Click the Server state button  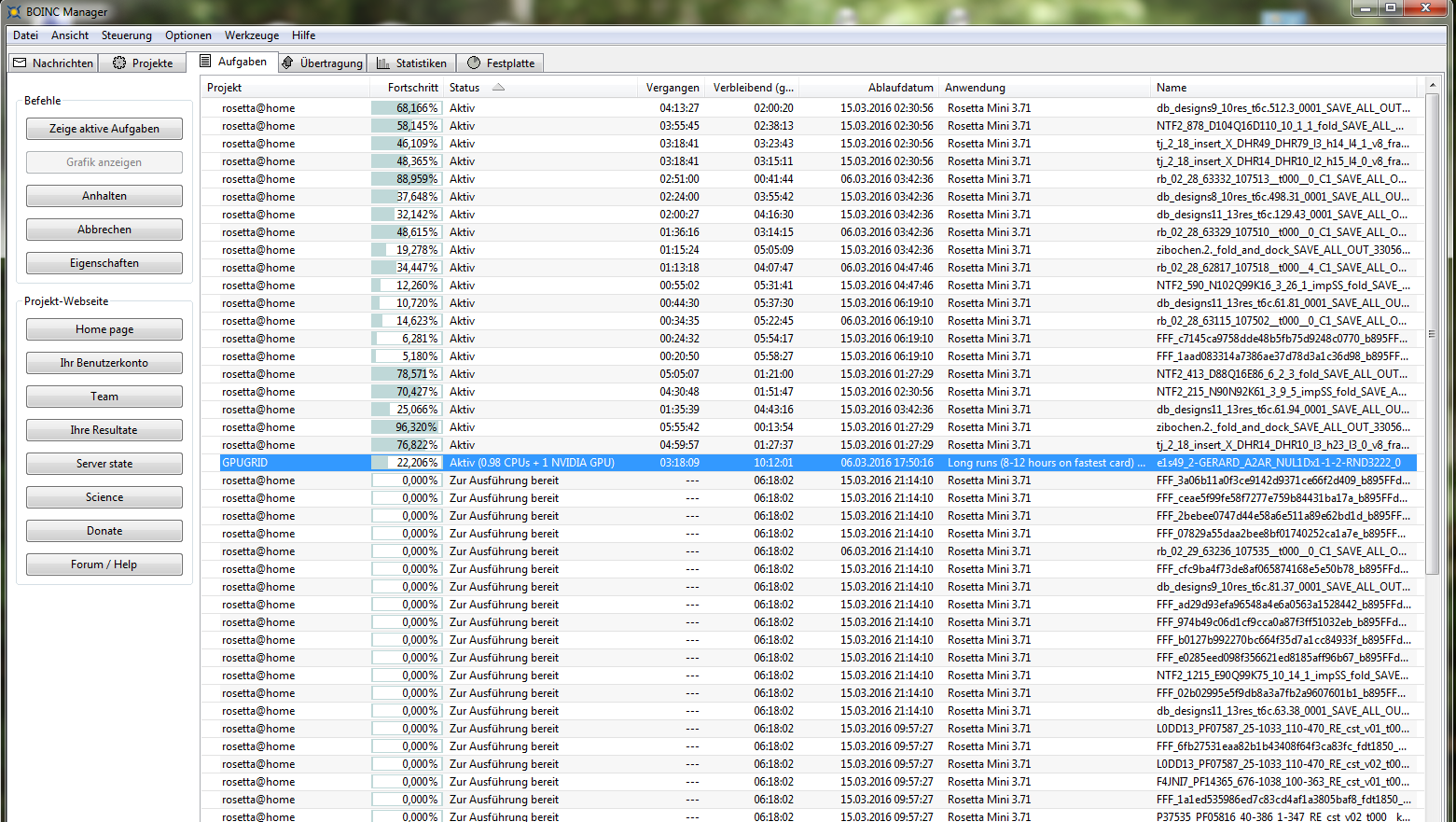click(x=104, y=464)
